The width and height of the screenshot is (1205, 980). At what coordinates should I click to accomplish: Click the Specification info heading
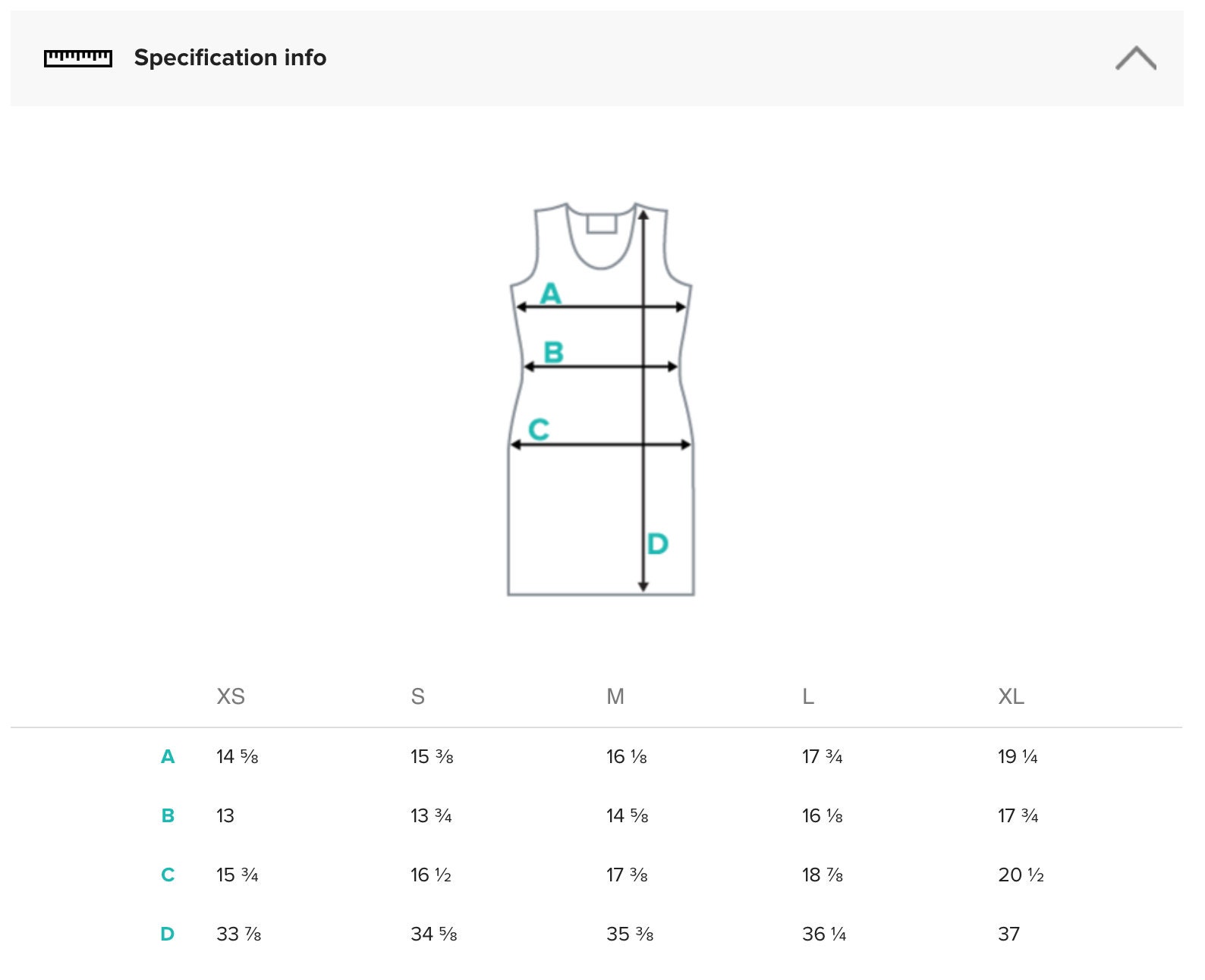click(x=230, y=58)
